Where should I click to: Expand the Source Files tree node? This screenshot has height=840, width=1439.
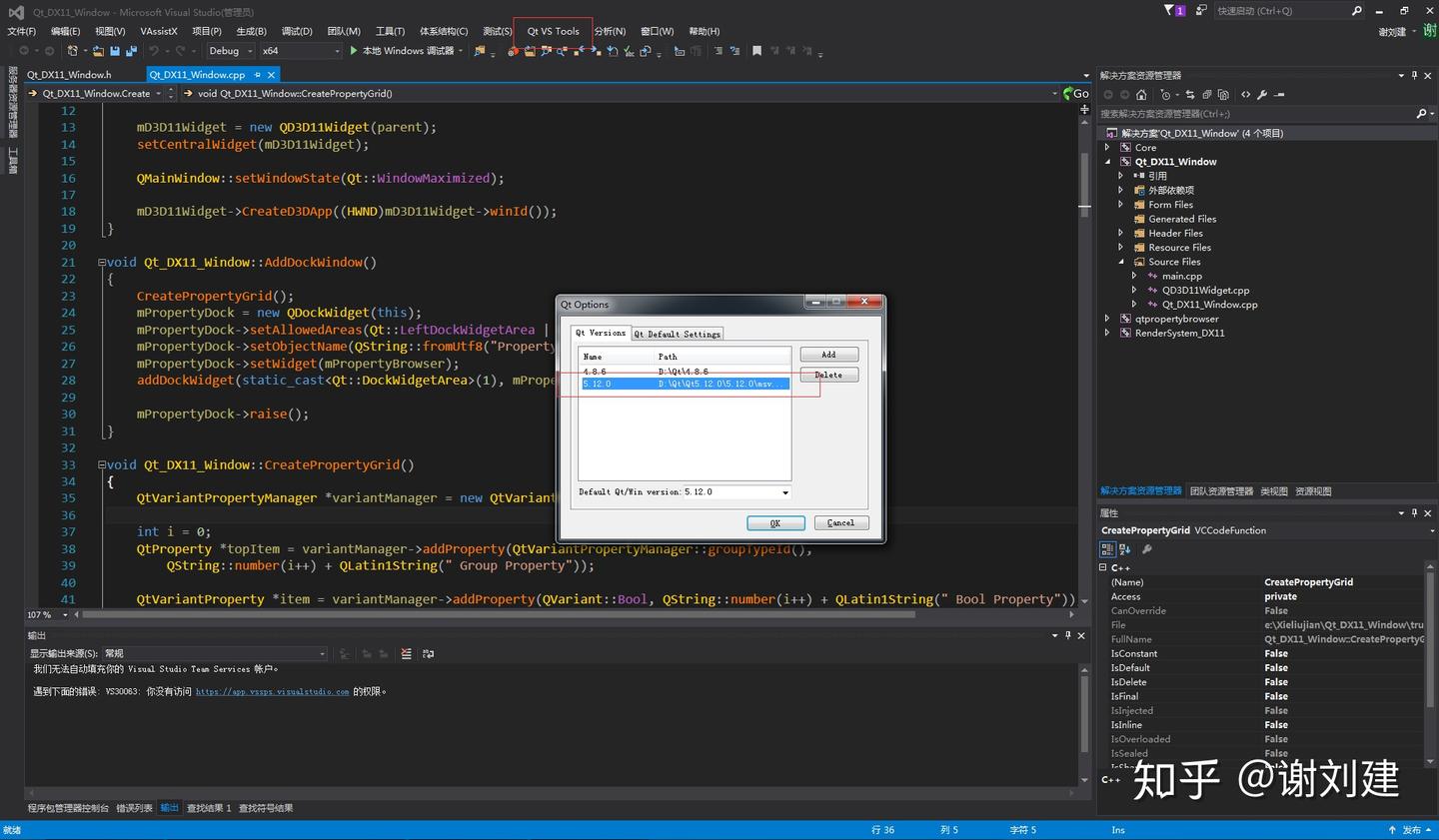(x=1121, y=262)
